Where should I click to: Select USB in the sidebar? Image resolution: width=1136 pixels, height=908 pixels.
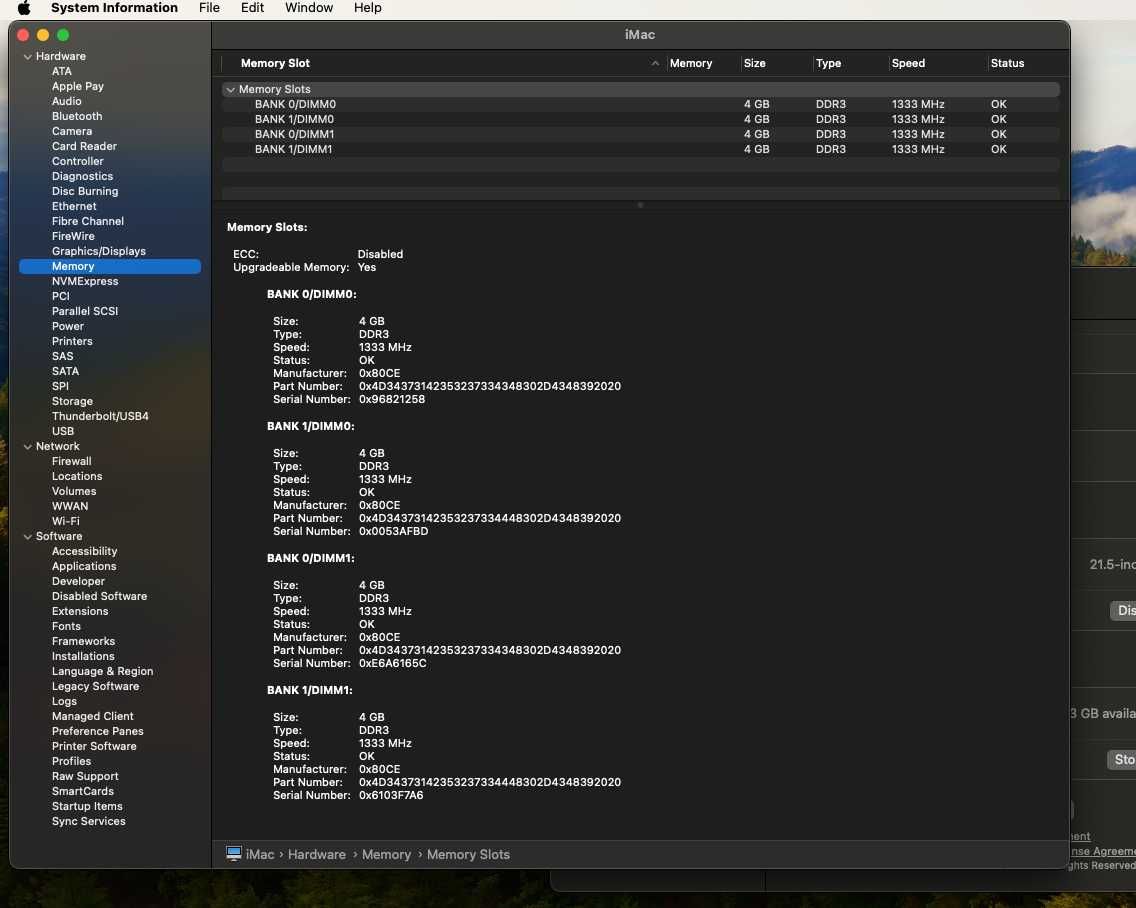pyautogui.click(x=63, y=431)
